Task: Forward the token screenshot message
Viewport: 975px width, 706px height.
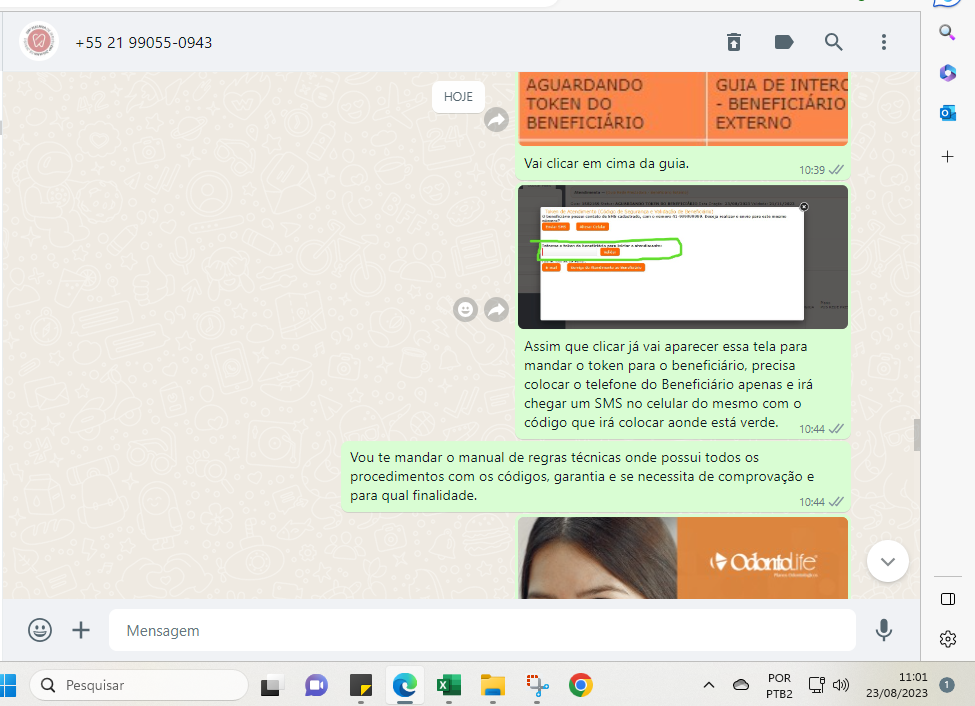Action: (x=496, y=309)
